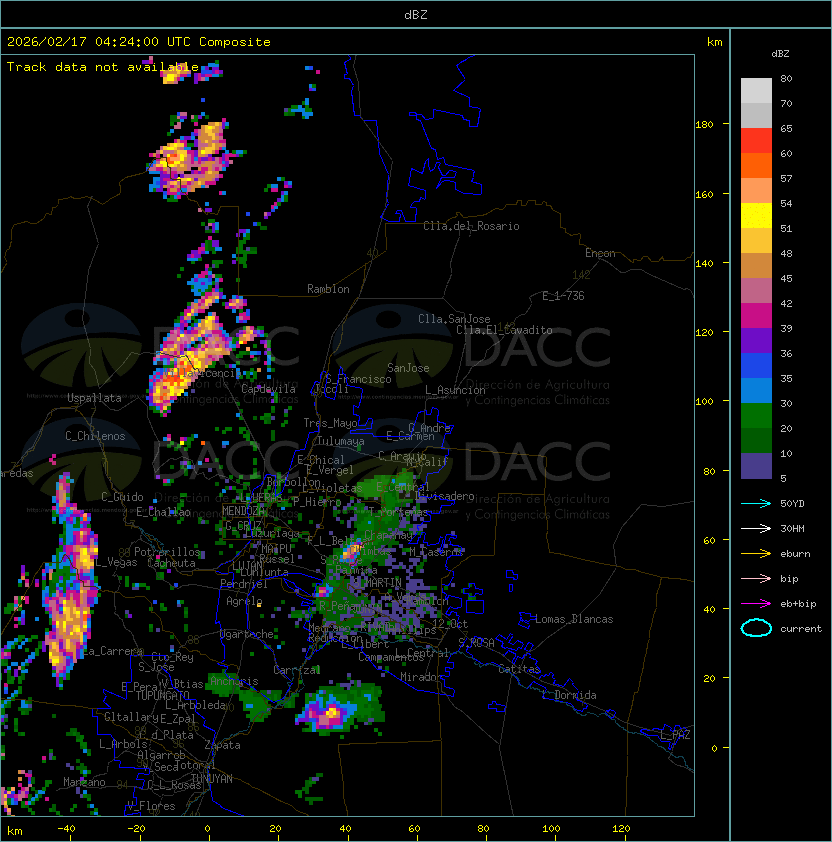The image size is (832, 842).
Task: Select the yellow eburn arrow icon
Action: [x=756, y=554]
